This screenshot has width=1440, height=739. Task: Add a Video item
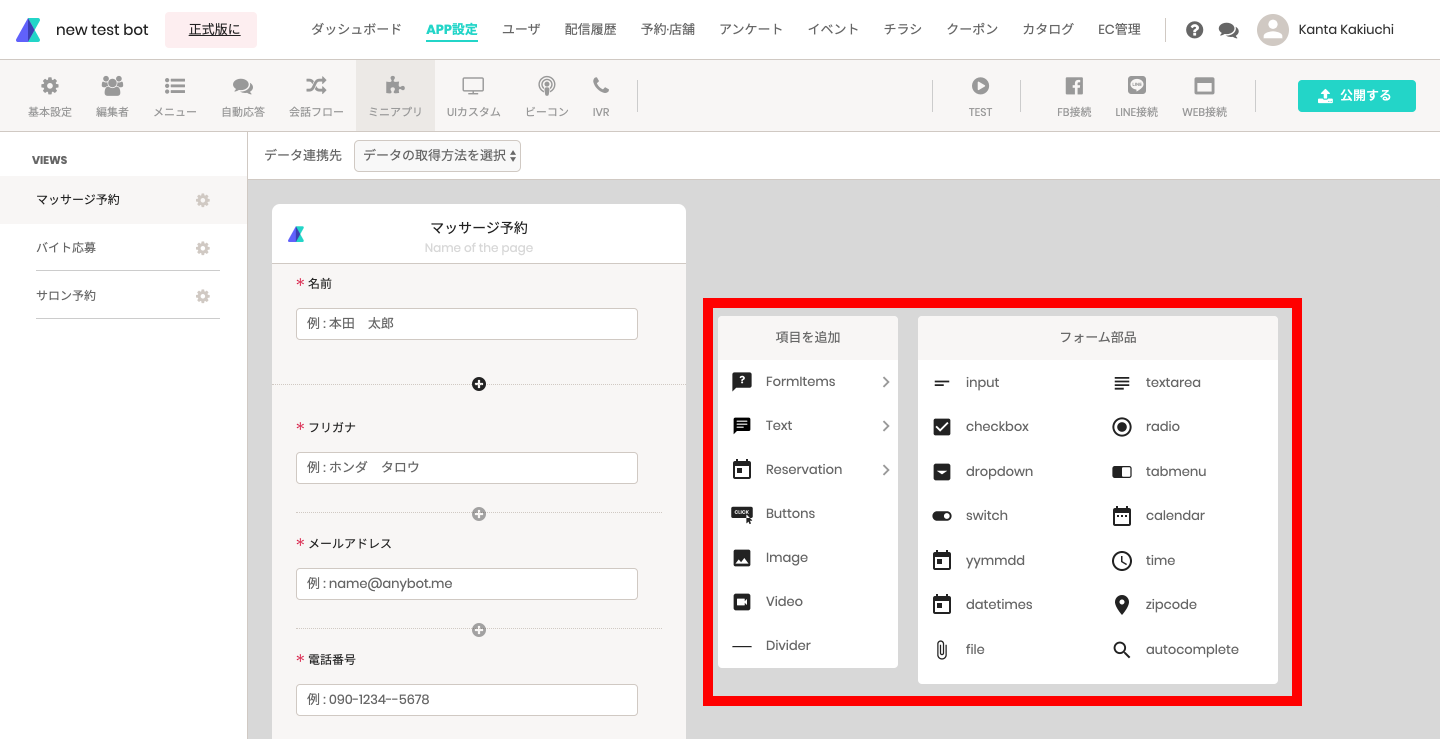pyautogui.click(x=808, y=601)
